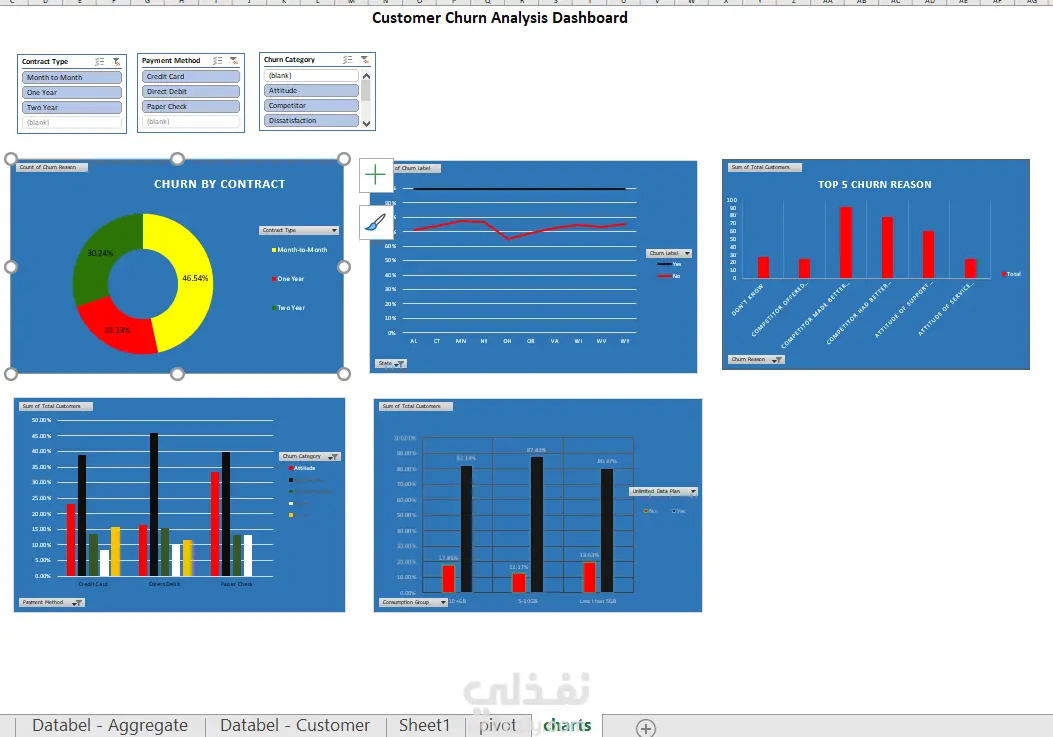Open the Chart Styles paintbrush icon

pyautogui.click(x=375, y=222)
